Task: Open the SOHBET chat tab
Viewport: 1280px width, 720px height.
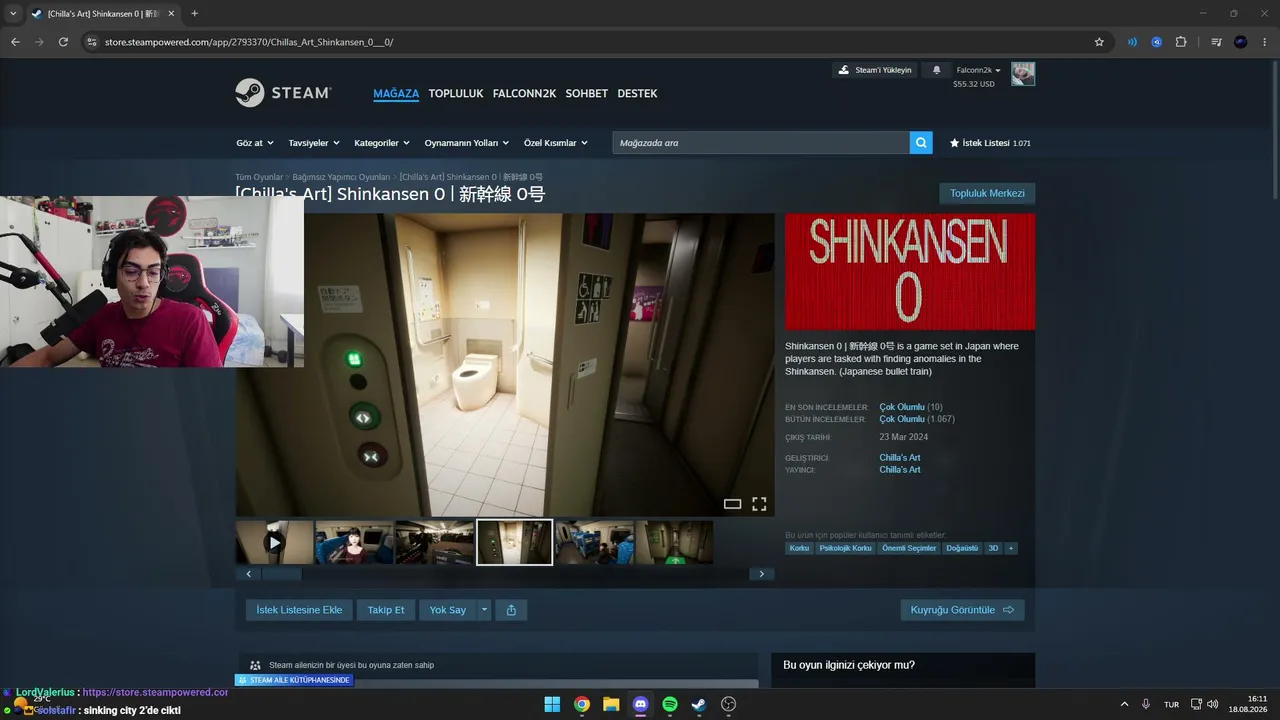Action: point(587,93)
